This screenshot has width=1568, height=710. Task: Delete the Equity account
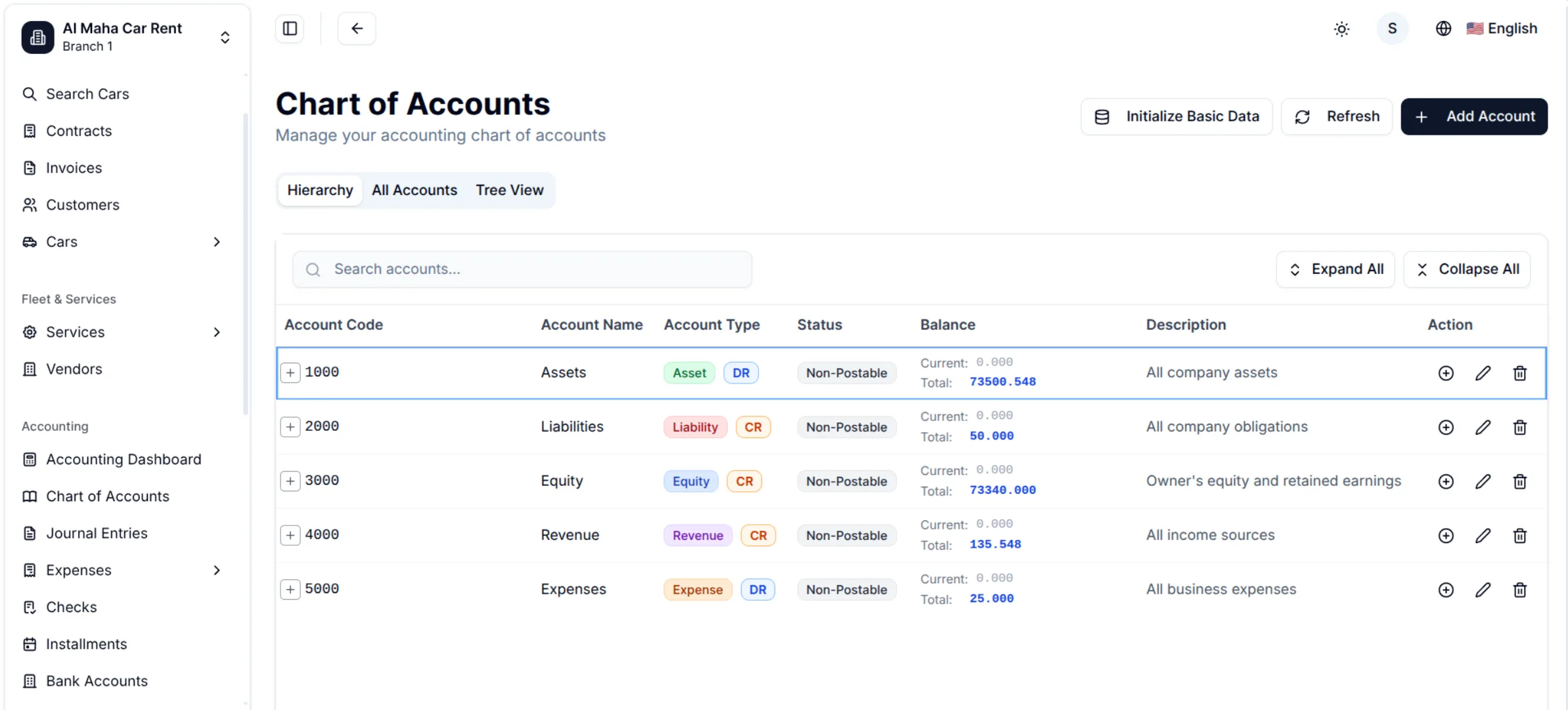tap(1520, 481)
